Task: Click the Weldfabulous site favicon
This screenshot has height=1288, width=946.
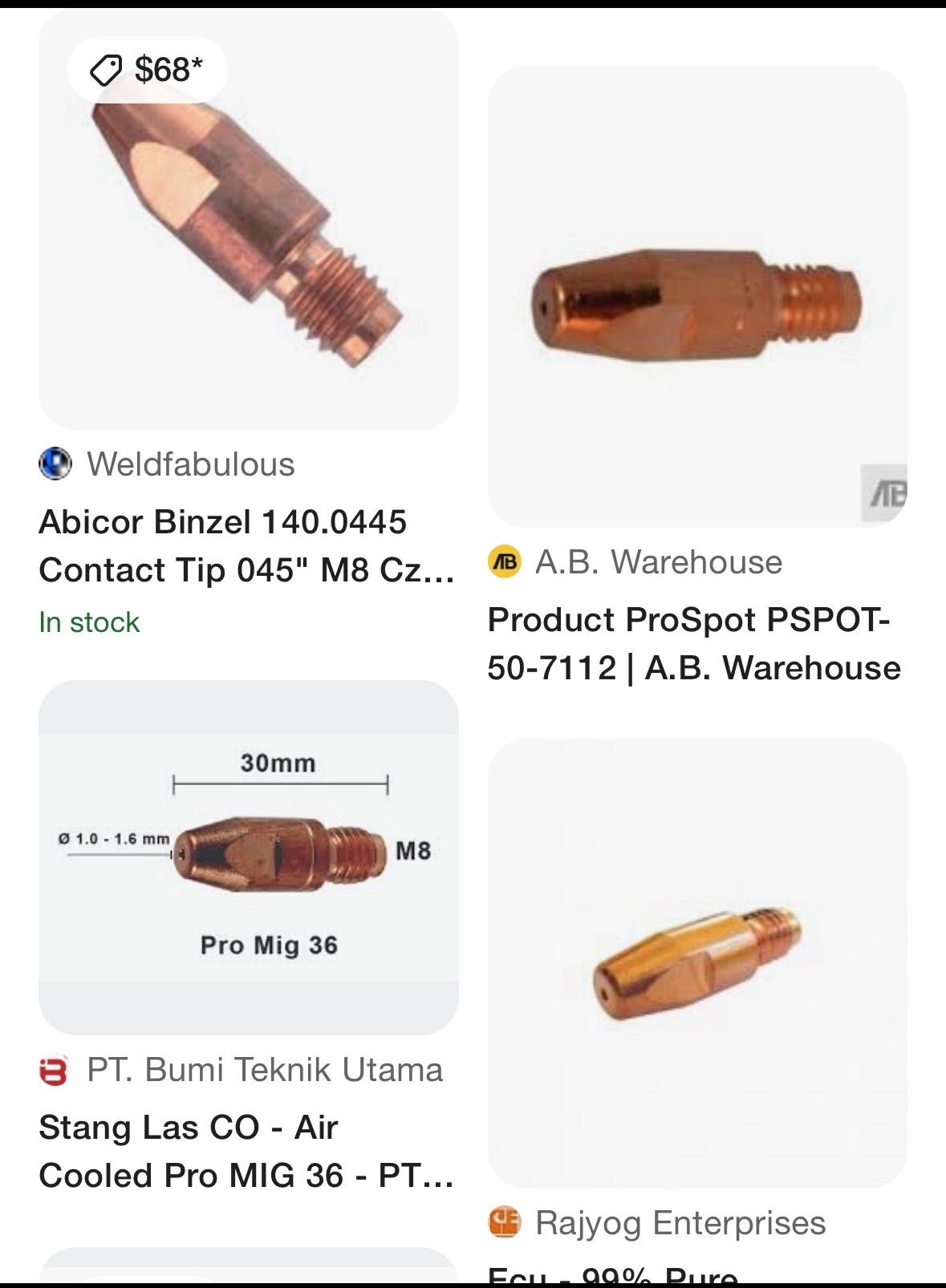Action: 55,464
